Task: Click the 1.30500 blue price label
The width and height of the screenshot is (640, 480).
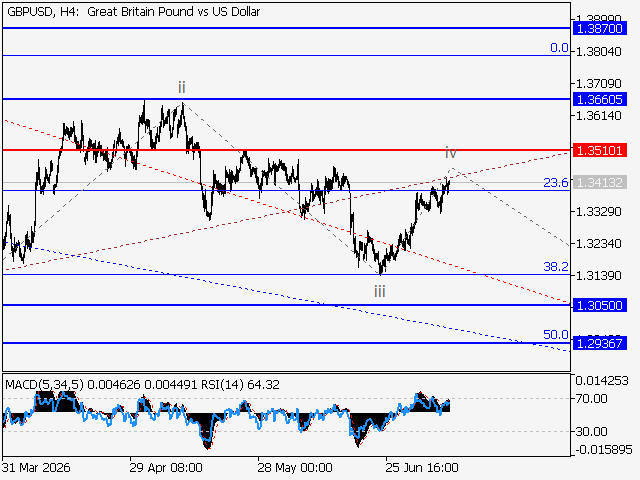Action: [x=599, y=305]
